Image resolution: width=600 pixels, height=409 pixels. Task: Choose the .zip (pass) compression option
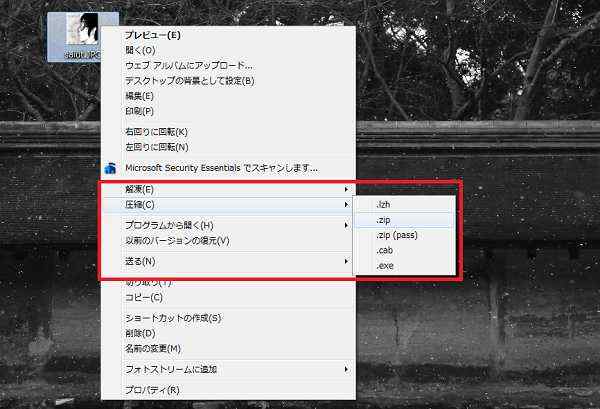[395, 235]
